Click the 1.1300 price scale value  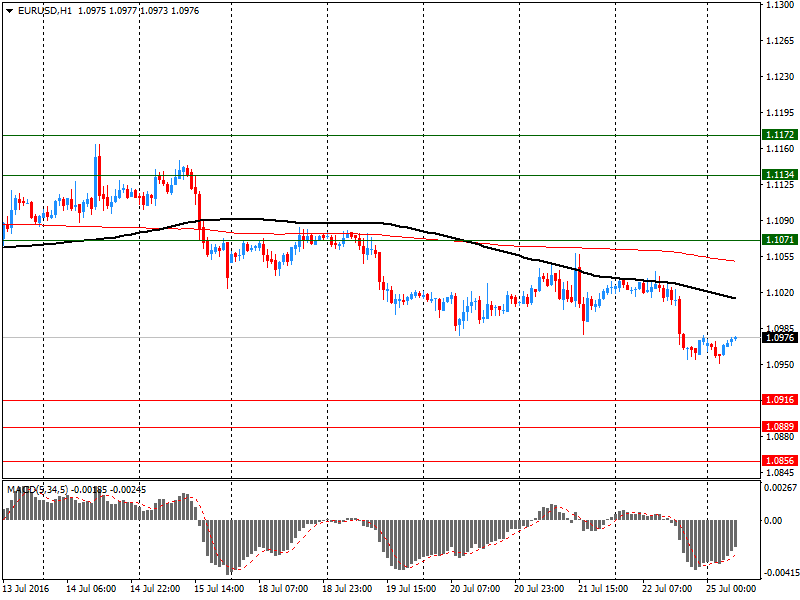[x=780, y=5]
